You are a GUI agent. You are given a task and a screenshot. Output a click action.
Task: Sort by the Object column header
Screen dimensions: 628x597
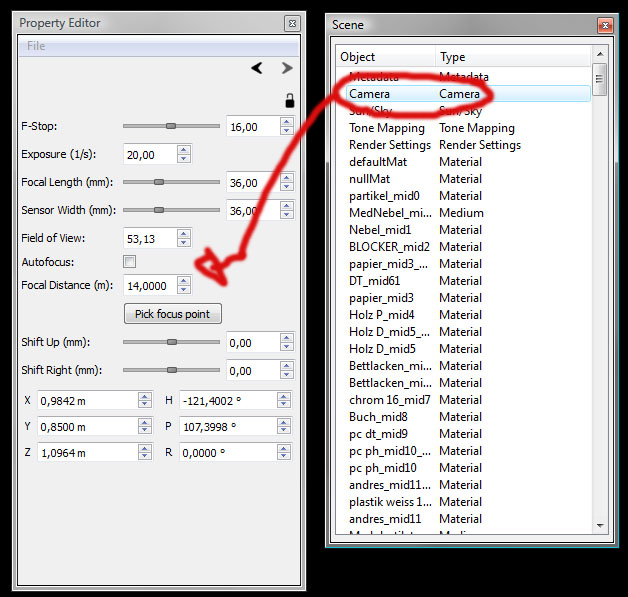tap(385, 57)
